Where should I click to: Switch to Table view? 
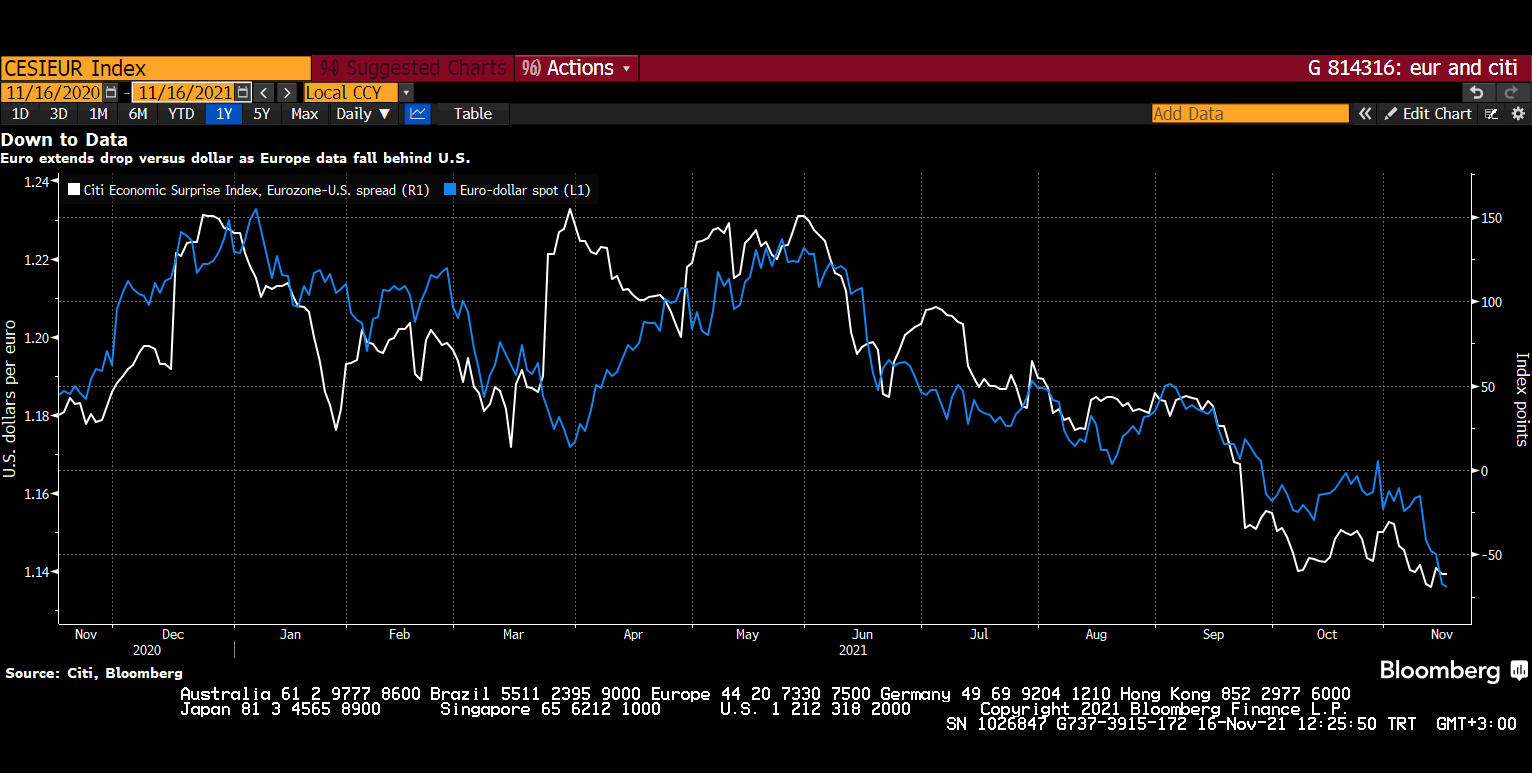click(473, 114)
